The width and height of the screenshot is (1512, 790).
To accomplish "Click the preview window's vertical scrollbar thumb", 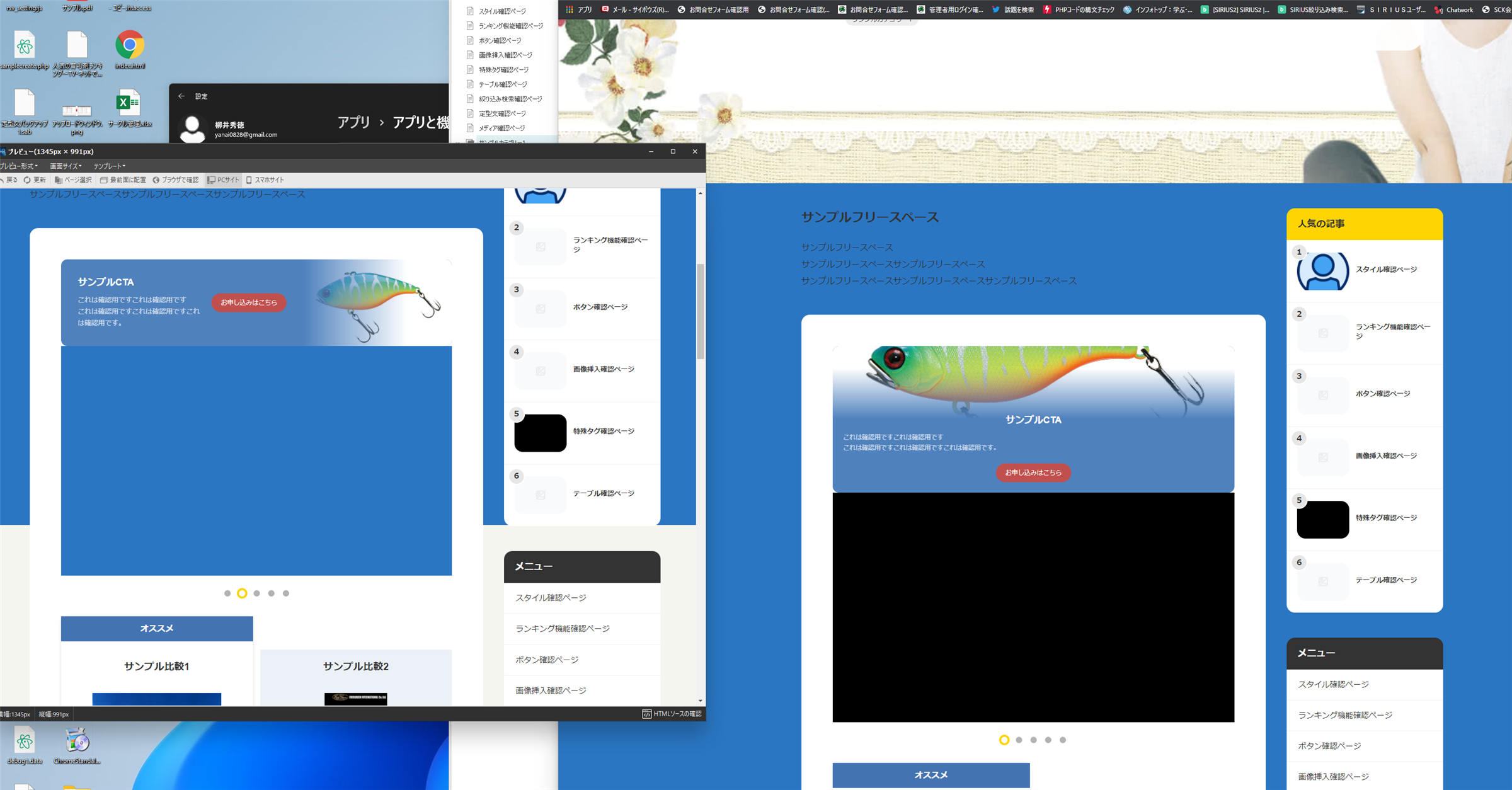I will click(700, 311).
